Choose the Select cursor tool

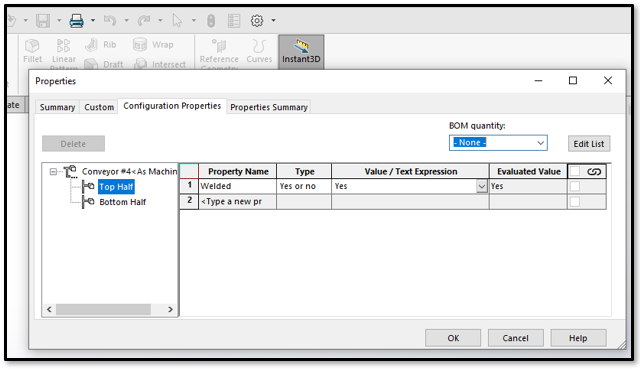pyautogui.click(x=177, y=20)
